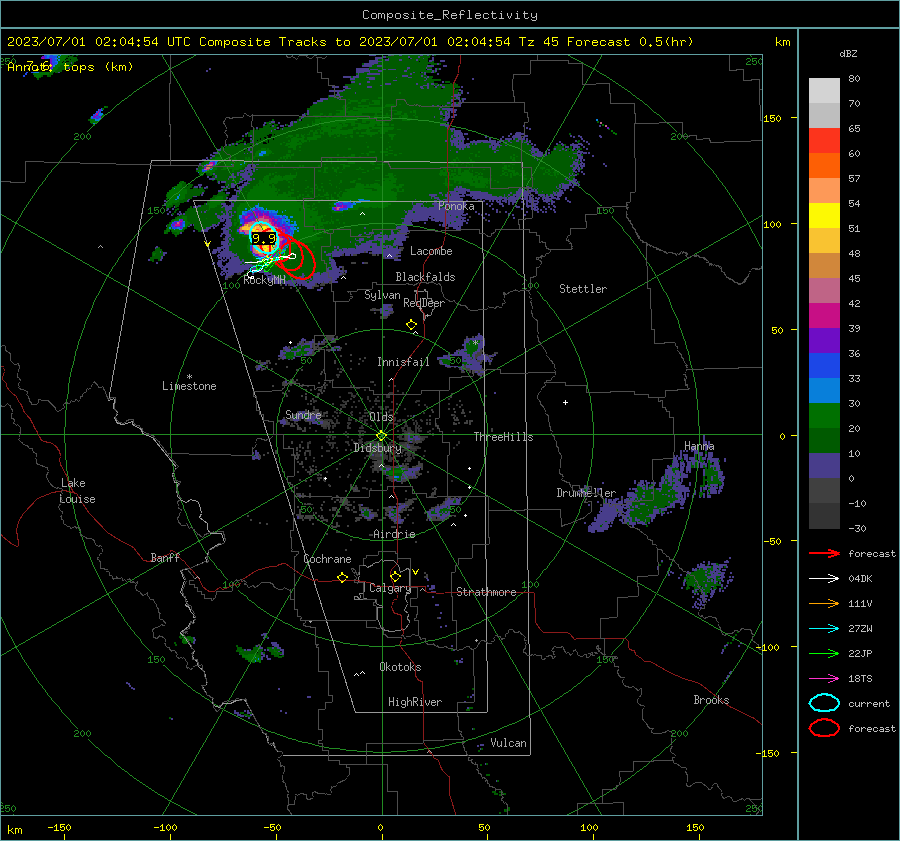Click the 9.9 storm top annotation
Screen dimensions: 900x841
pos(263,238)
